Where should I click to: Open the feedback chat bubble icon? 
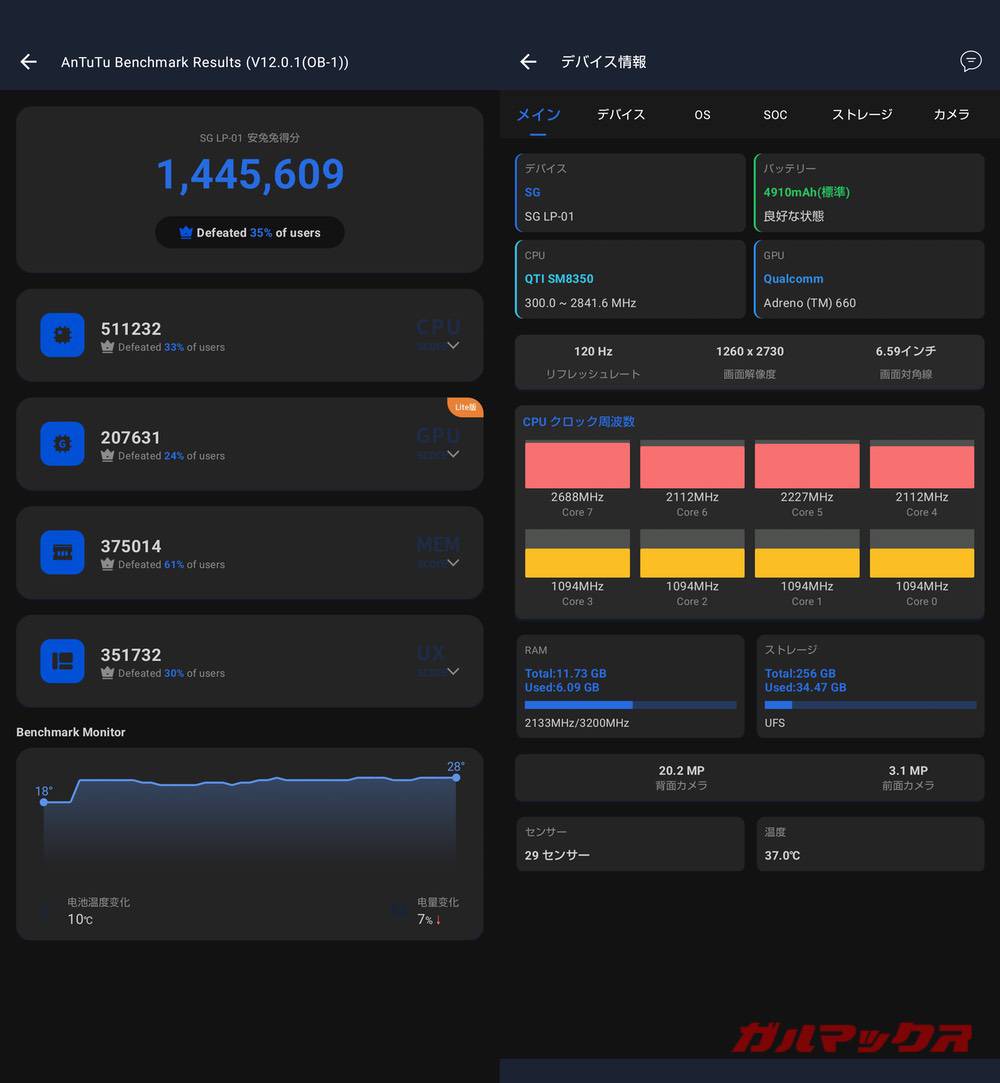tap(970, 61)
